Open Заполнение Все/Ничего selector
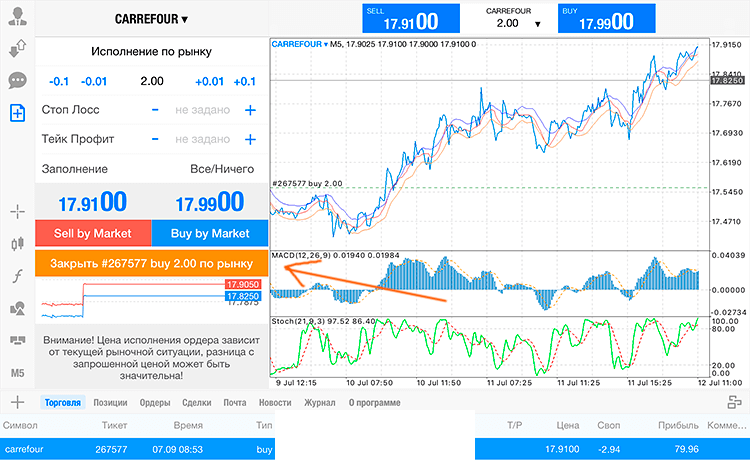 tap(152, 169)
